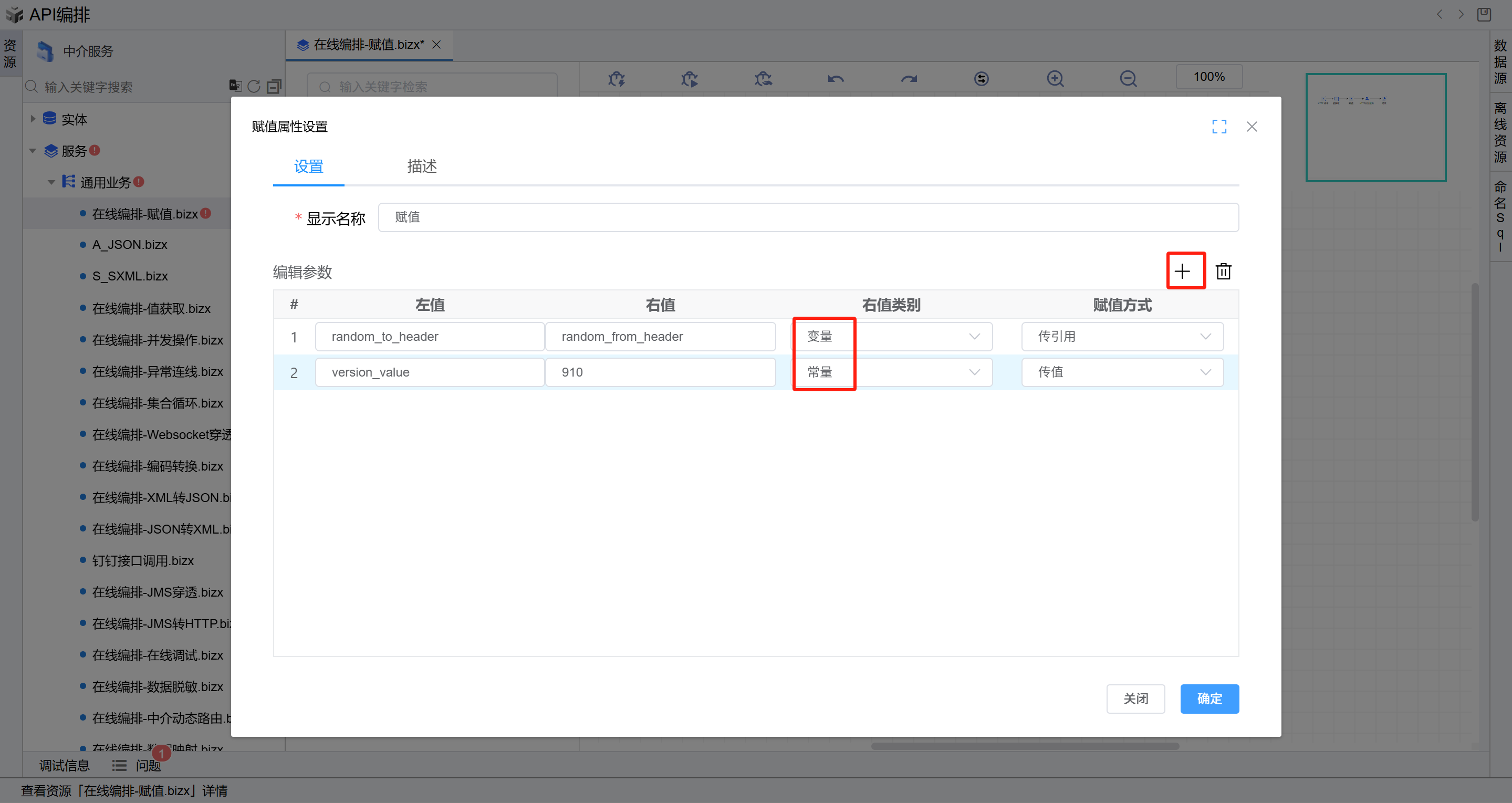Image resolution: width=1512 pixels, height=803 pixels.
Task: Click the undo arrow in toolbar
Action: (836, 79)
